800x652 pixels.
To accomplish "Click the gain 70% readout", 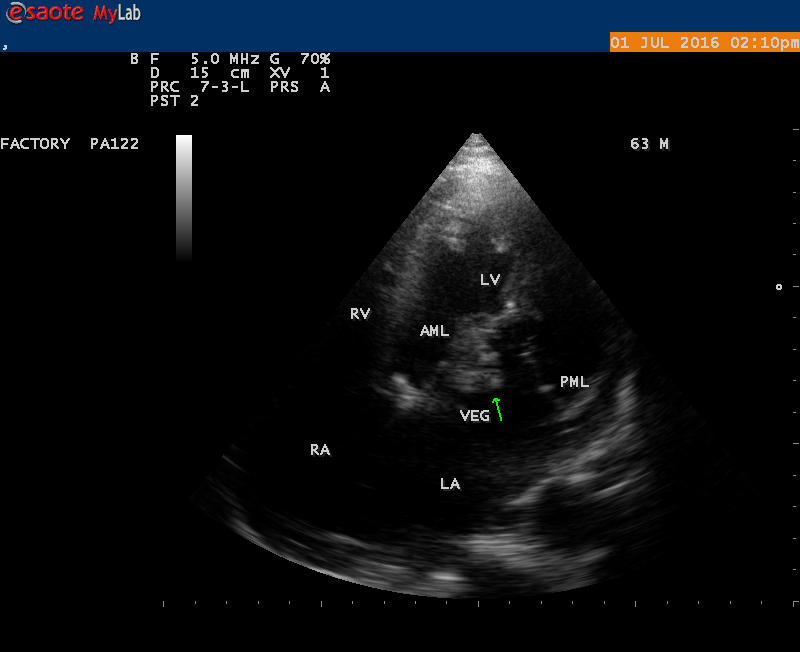I will (x=298, y=59).
